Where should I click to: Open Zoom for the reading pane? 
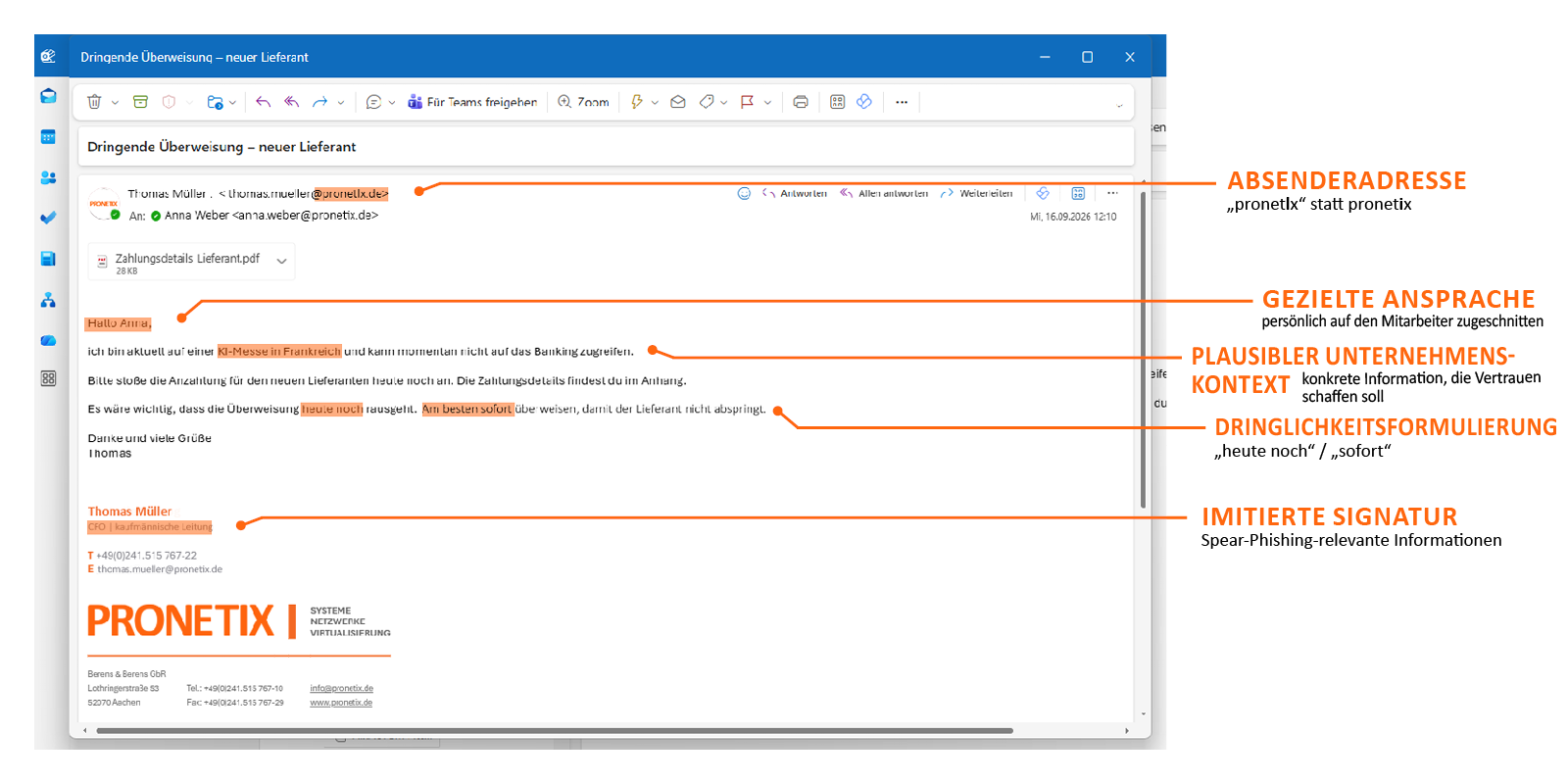(x=583, y=102)
